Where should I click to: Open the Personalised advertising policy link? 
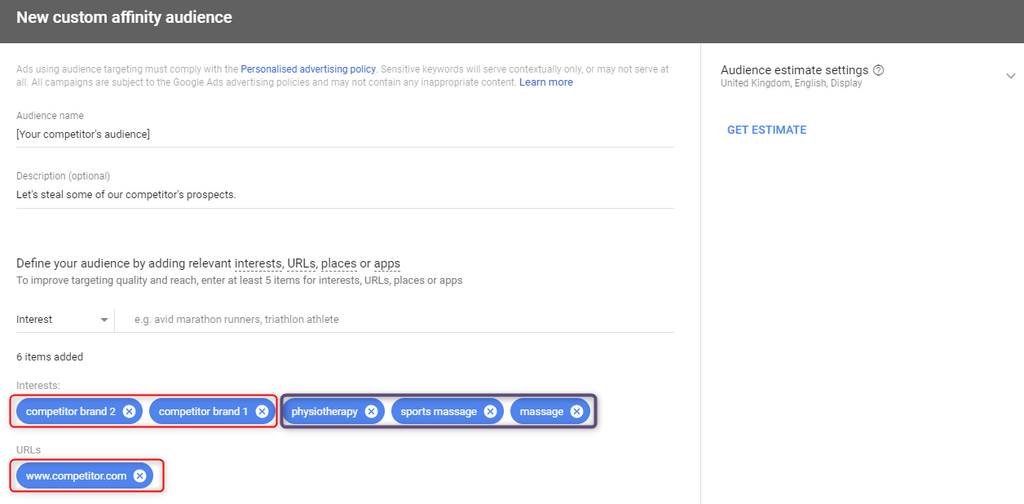pyautogui.click(x=308, y=69)
